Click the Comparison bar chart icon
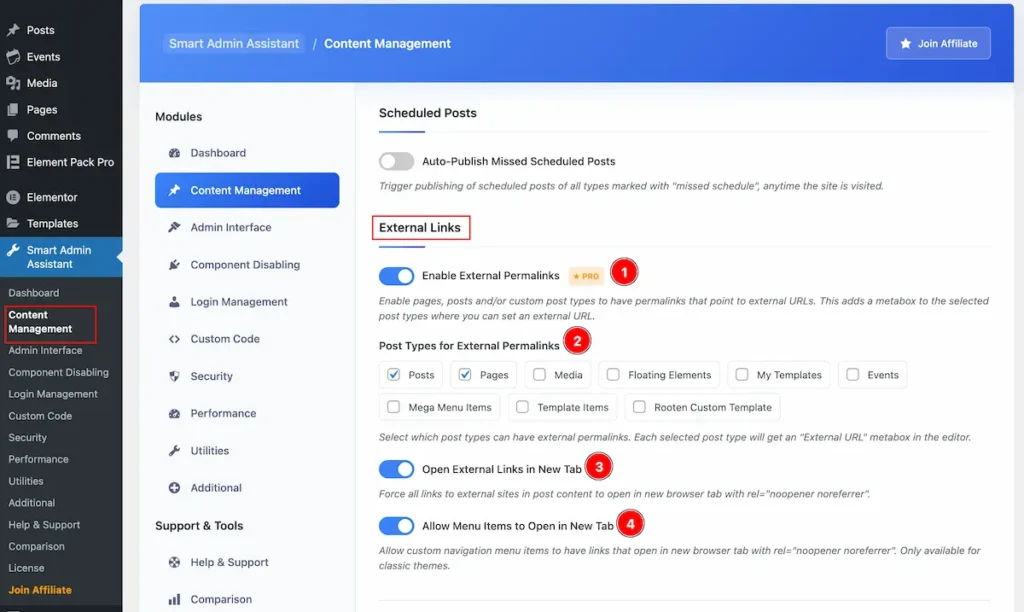 174,600
